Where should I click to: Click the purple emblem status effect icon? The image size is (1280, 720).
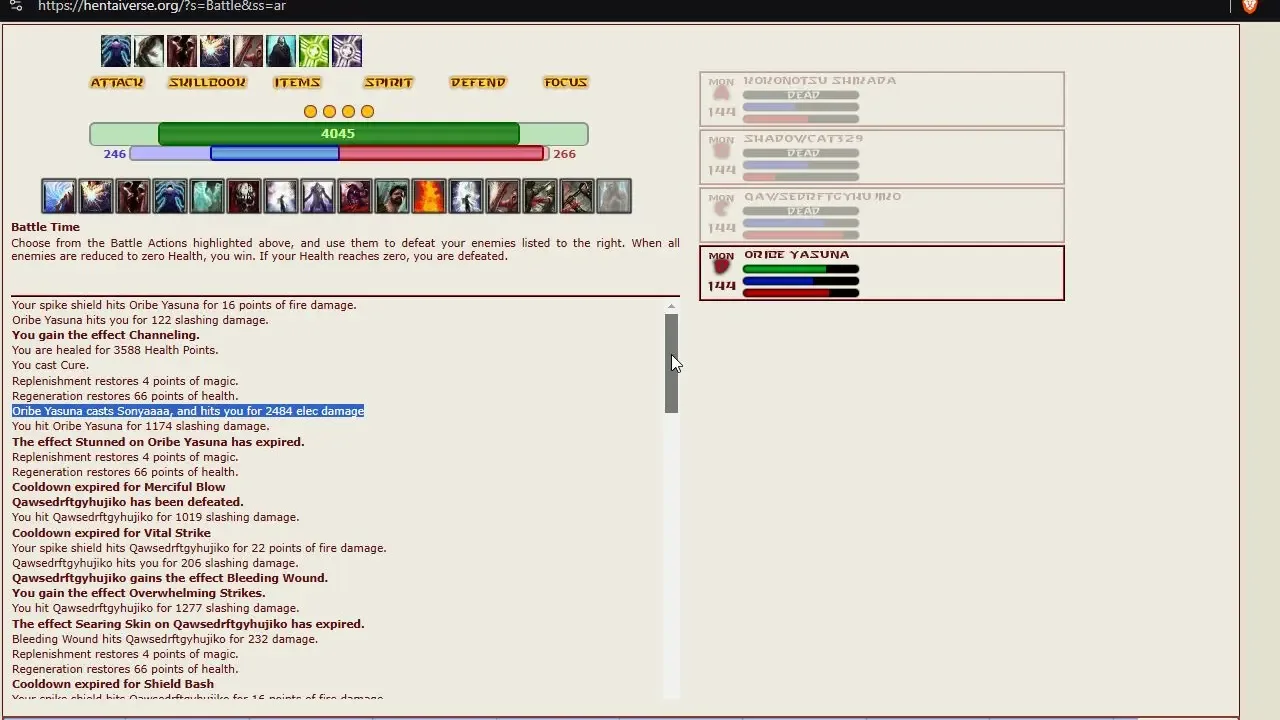(x=347, y=51)
